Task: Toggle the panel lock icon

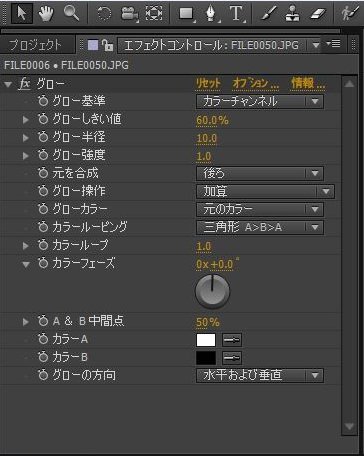Action: (107, 45)
